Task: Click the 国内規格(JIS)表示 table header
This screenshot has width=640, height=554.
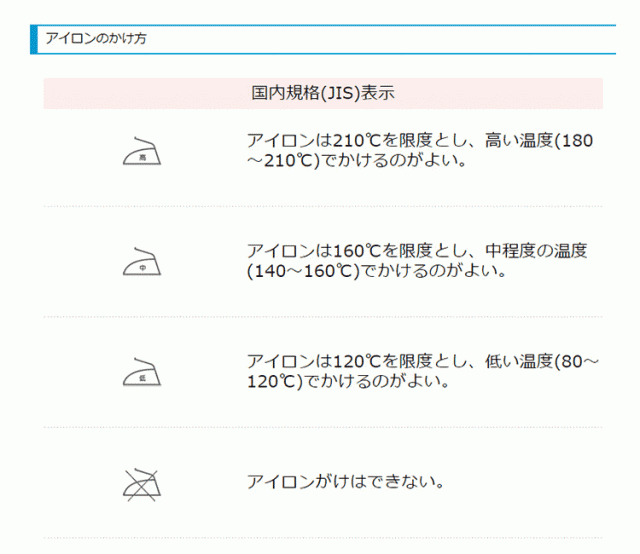Action: (x=322, y=93)
